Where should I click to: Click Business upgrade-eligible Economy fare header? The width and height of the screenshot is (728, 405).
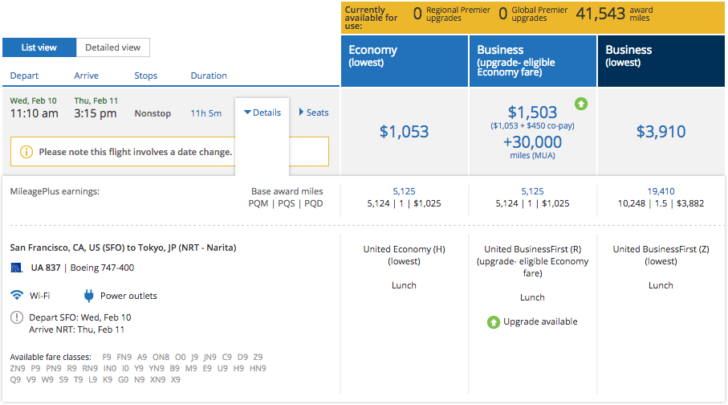coord(533,61)
